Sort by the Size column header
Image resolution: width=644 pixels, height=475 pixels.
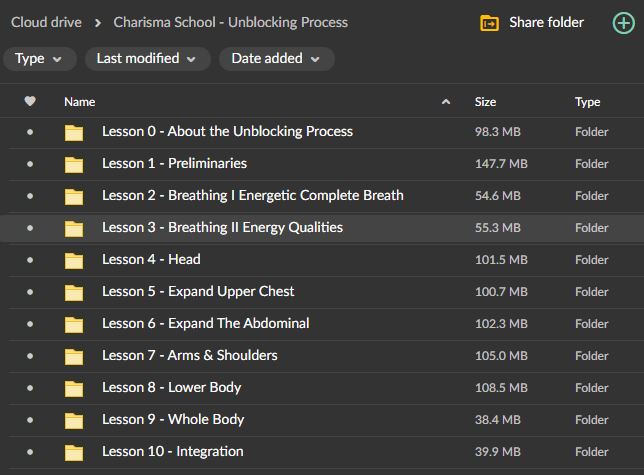tap(485, 101)
